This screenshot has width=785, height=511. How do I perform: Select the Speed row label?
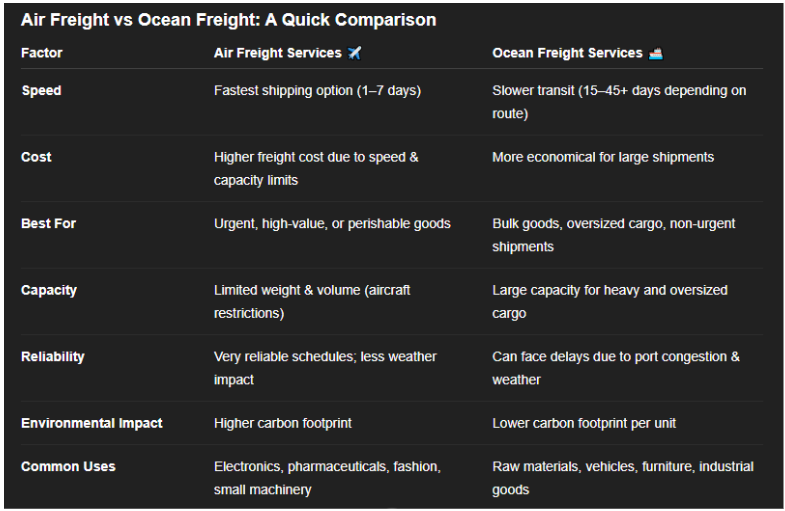click(x=42, y=91)
